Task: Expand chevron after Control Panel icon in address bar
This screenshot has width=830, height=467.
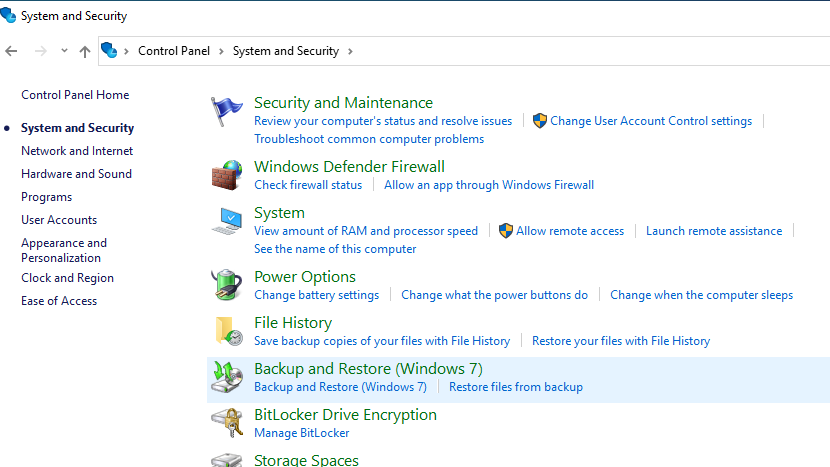Action: [x=126, y=51]
